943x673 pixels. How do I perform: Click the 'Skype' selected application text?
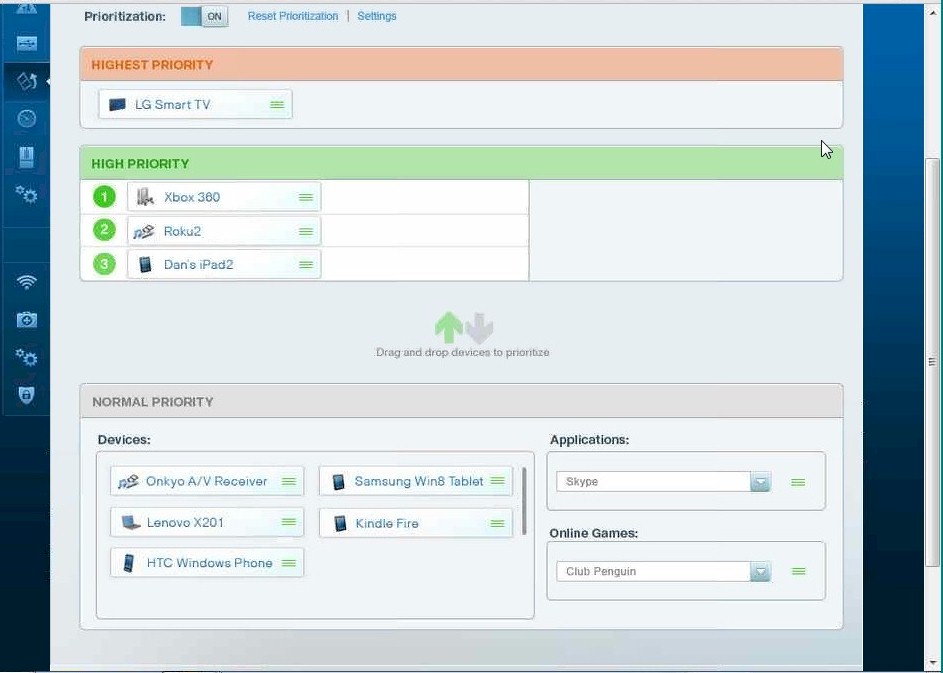point(582,482)
